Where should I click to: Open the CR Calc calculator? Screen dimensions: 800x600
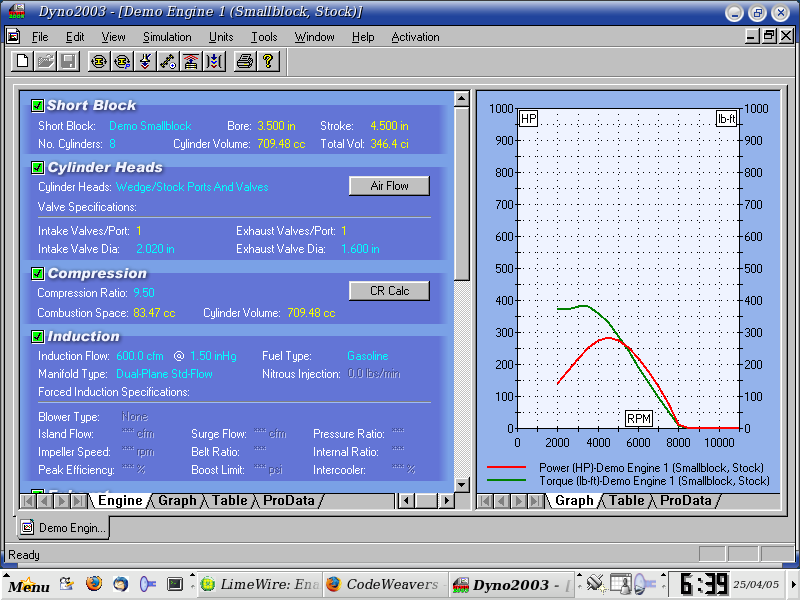click(x=389, y=291)
